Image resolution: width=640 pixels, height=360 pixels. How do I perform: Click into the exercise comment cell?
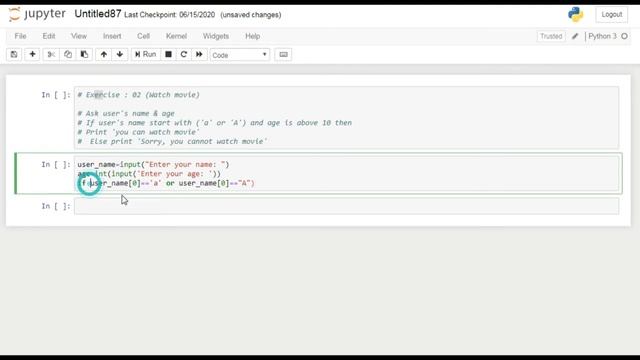pyautogui.click(x=346, y=118)
